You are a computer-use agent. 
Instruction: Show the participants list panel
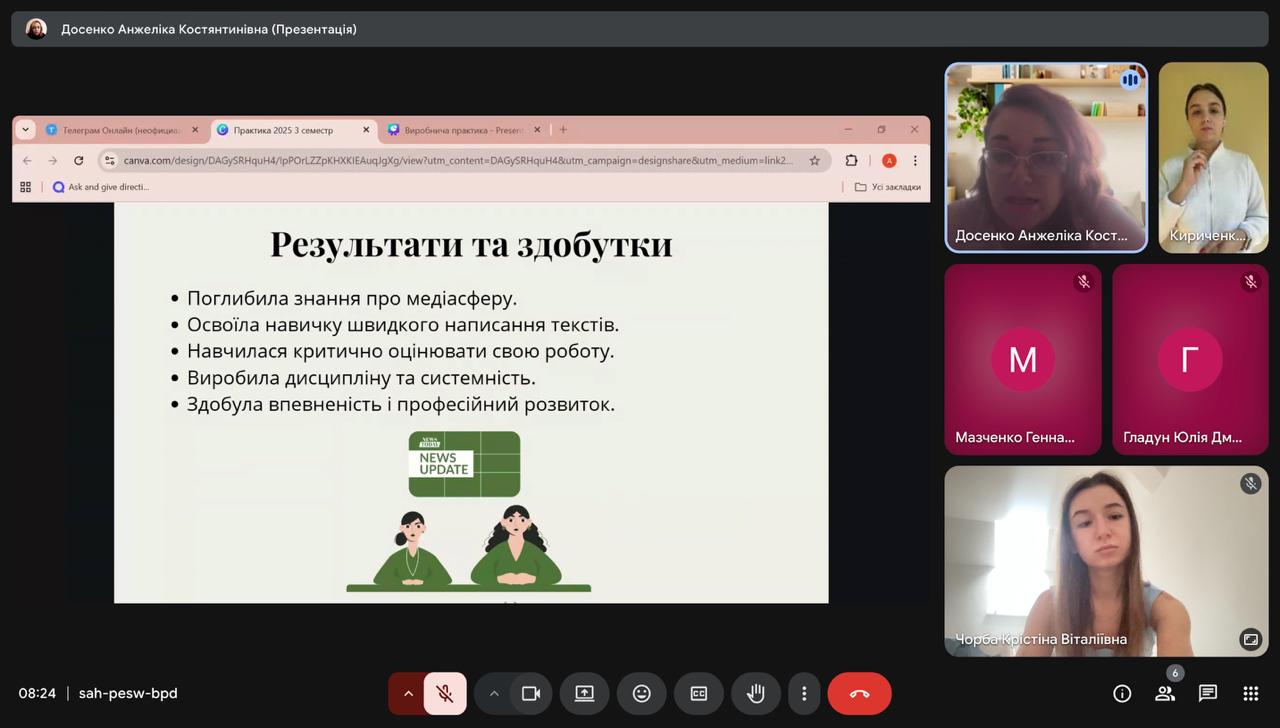pyautogui.click(x=1165, y=693)
